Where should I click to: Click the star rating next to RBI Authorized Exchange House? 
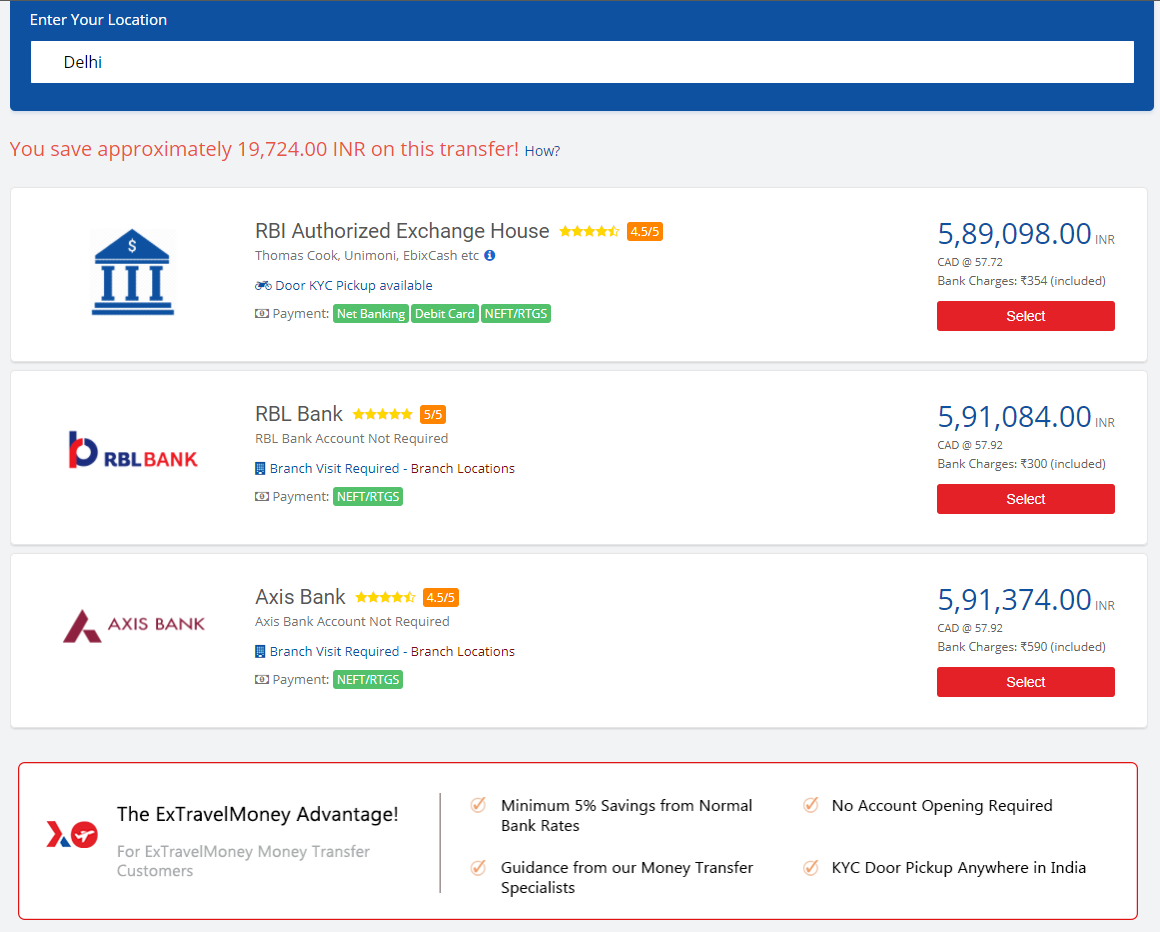coord(589,232)
